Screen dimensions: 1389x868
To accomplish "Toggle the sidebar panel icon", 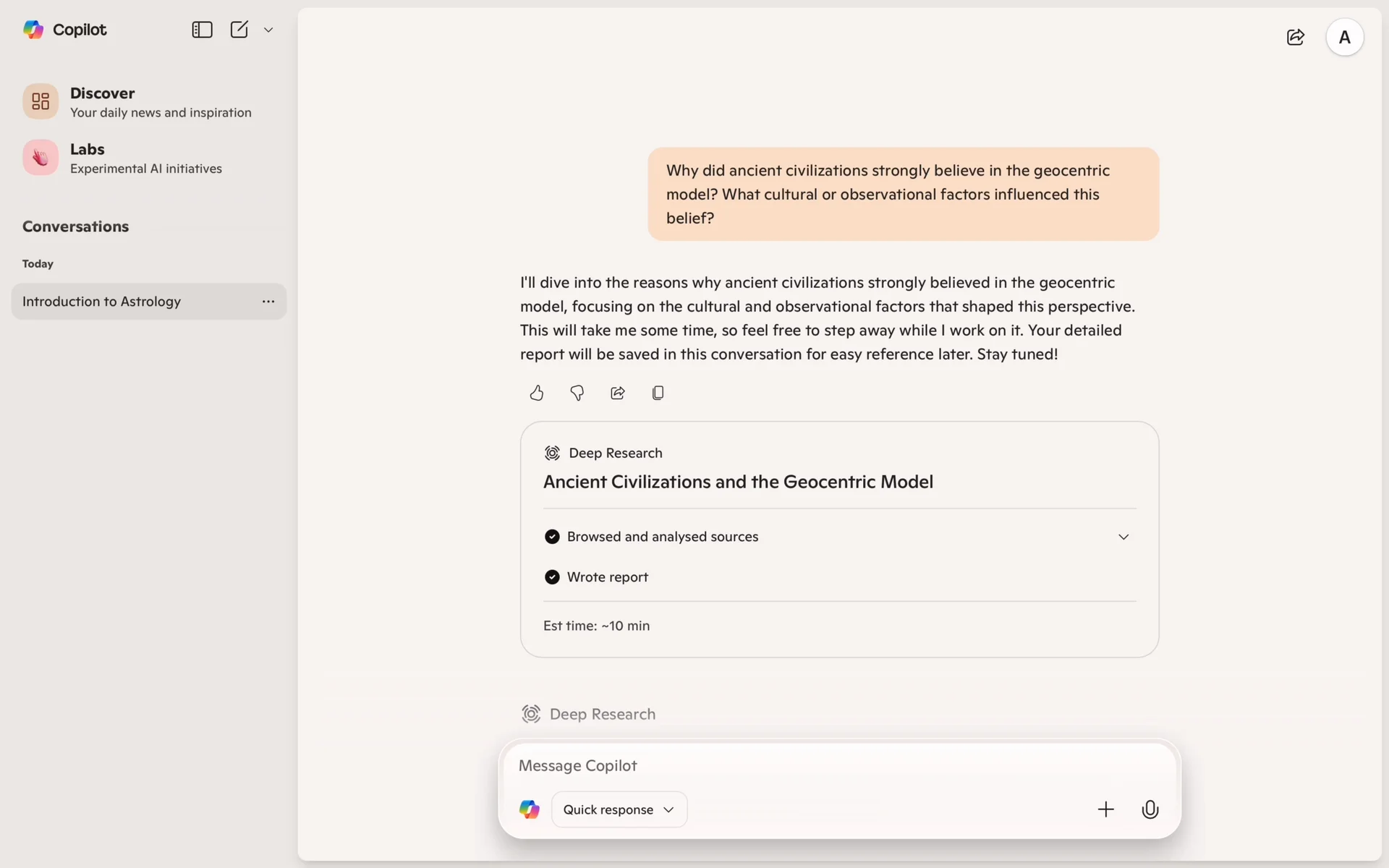I will click(202, 30).
